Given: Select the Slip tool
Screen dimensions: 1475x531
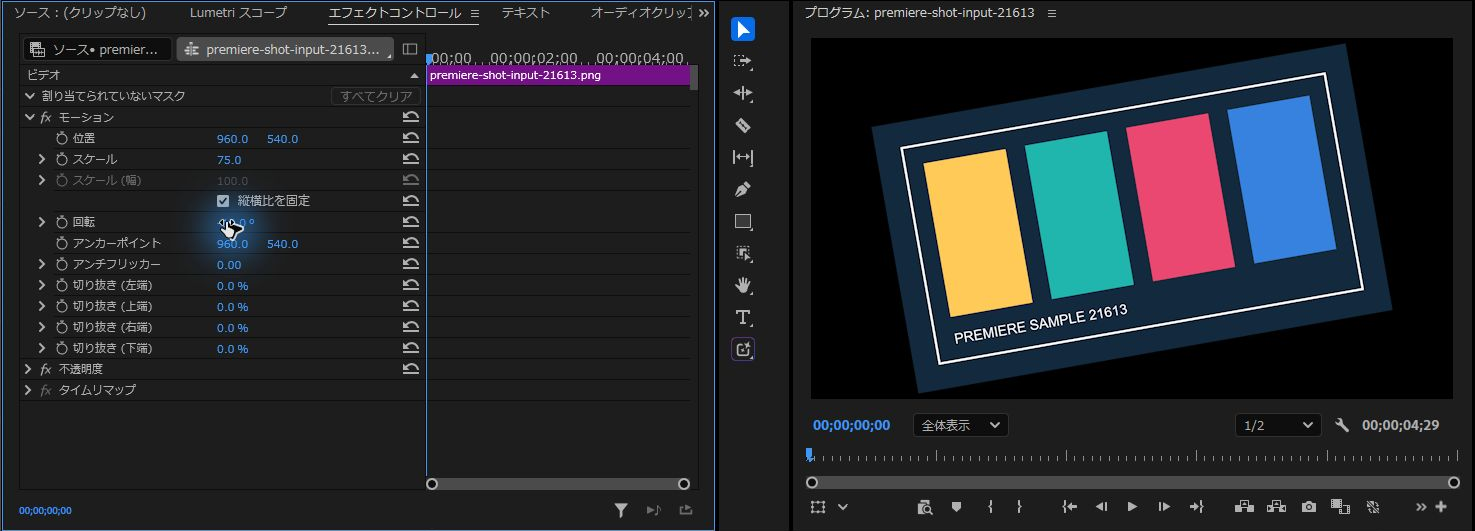Looking at the screenshot, I should pos(743,157).
